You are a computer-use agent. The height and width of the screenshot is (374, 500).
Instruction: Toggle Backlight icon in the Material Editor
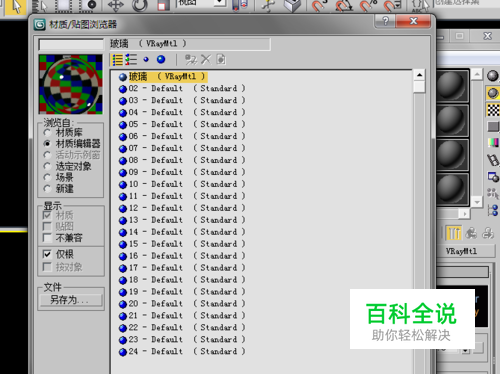click(493, 93)
